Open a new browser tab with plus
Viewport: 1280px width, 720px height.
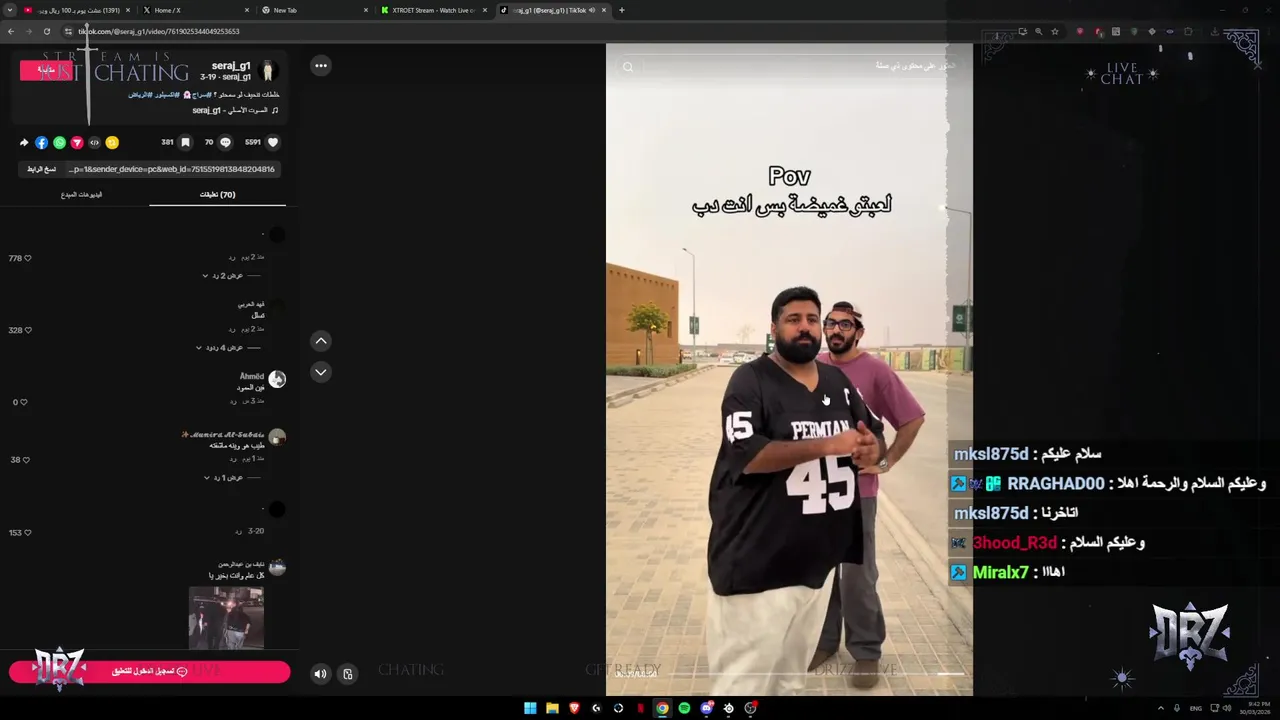coord(622,10)
